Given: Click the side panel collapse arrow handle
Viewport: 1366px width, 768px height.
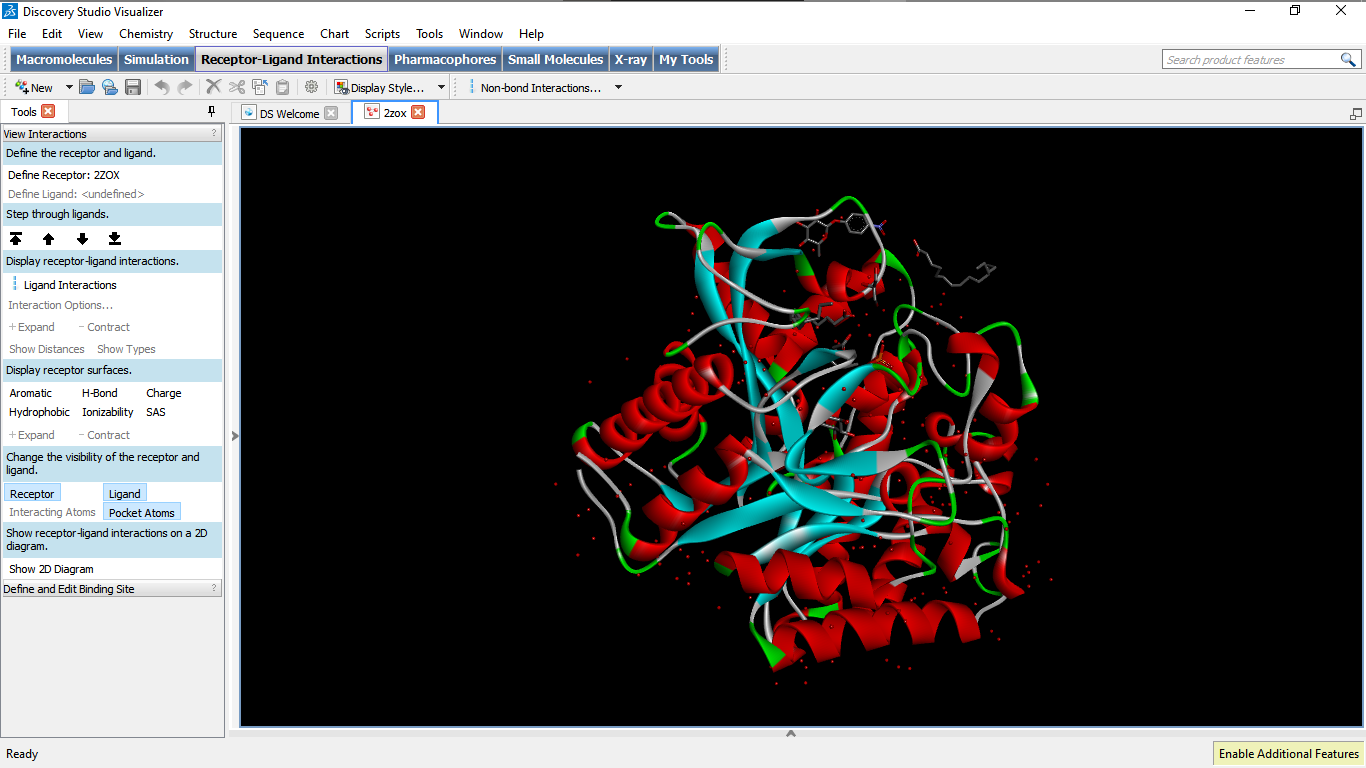Looking at the screenshot, I should click(x=235, y=436).
